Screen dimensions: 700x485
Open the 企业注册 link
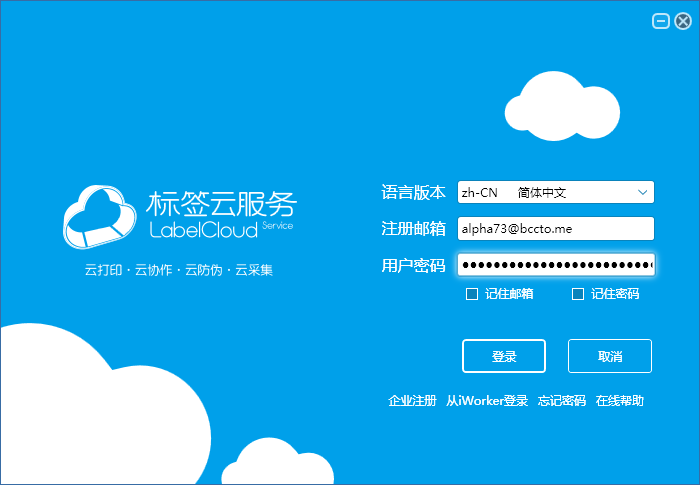tap(412, 401)
